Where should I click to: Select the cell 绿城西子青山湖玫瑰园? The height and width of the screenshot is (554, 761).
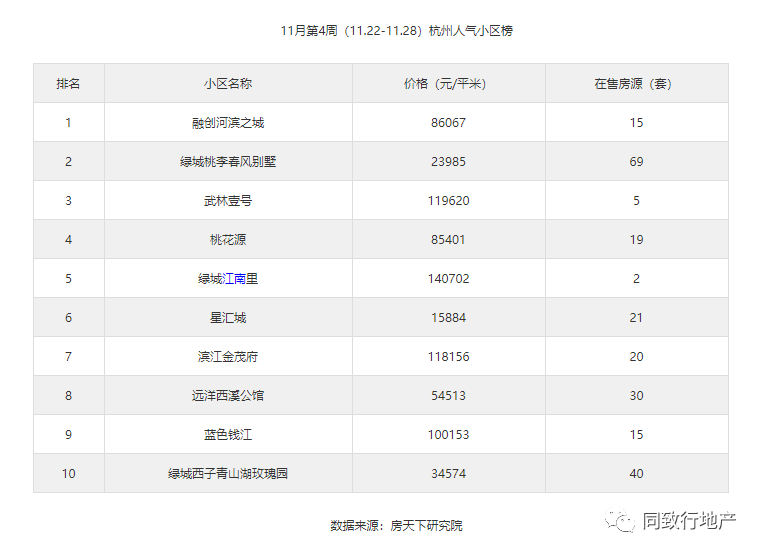click(x=228, y=473)
